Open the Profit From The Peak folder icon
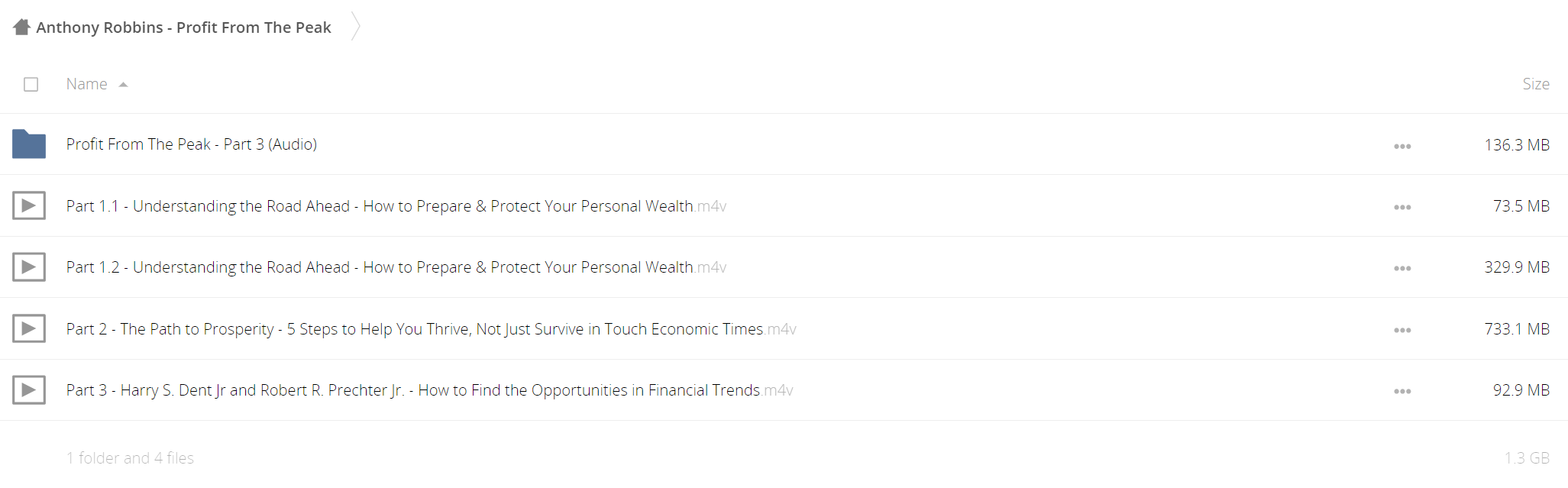 [x=29, y=144]
